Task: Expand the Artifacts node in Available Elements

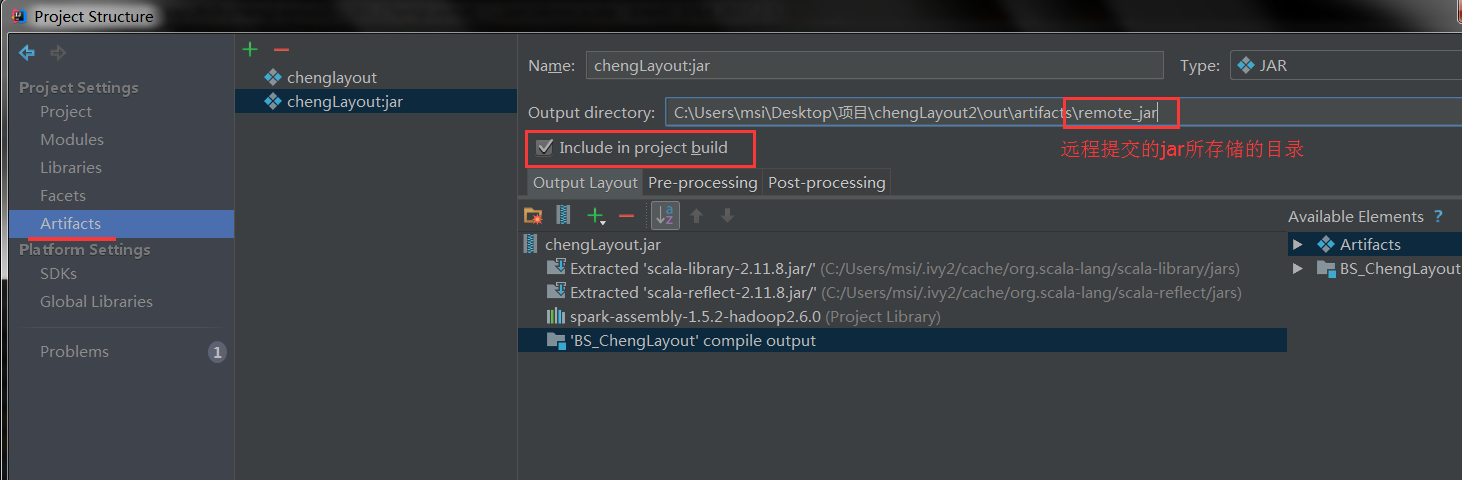Action: (1297, 244)
